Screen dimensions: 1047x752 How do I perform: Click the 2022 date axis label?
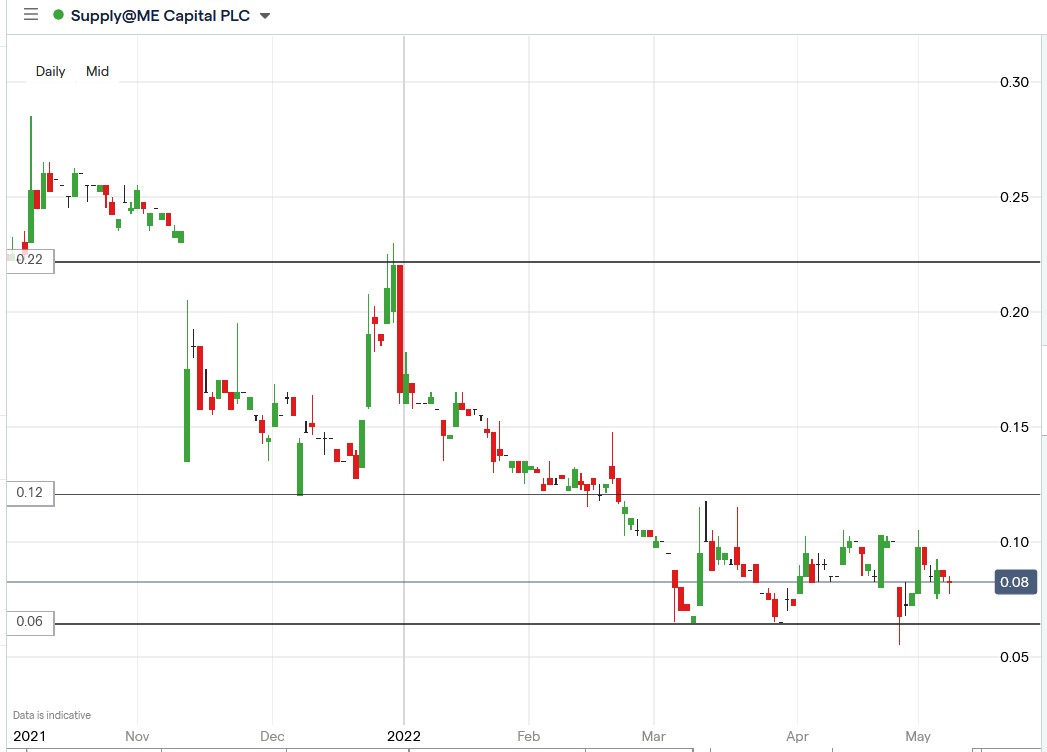coord(404,735)
